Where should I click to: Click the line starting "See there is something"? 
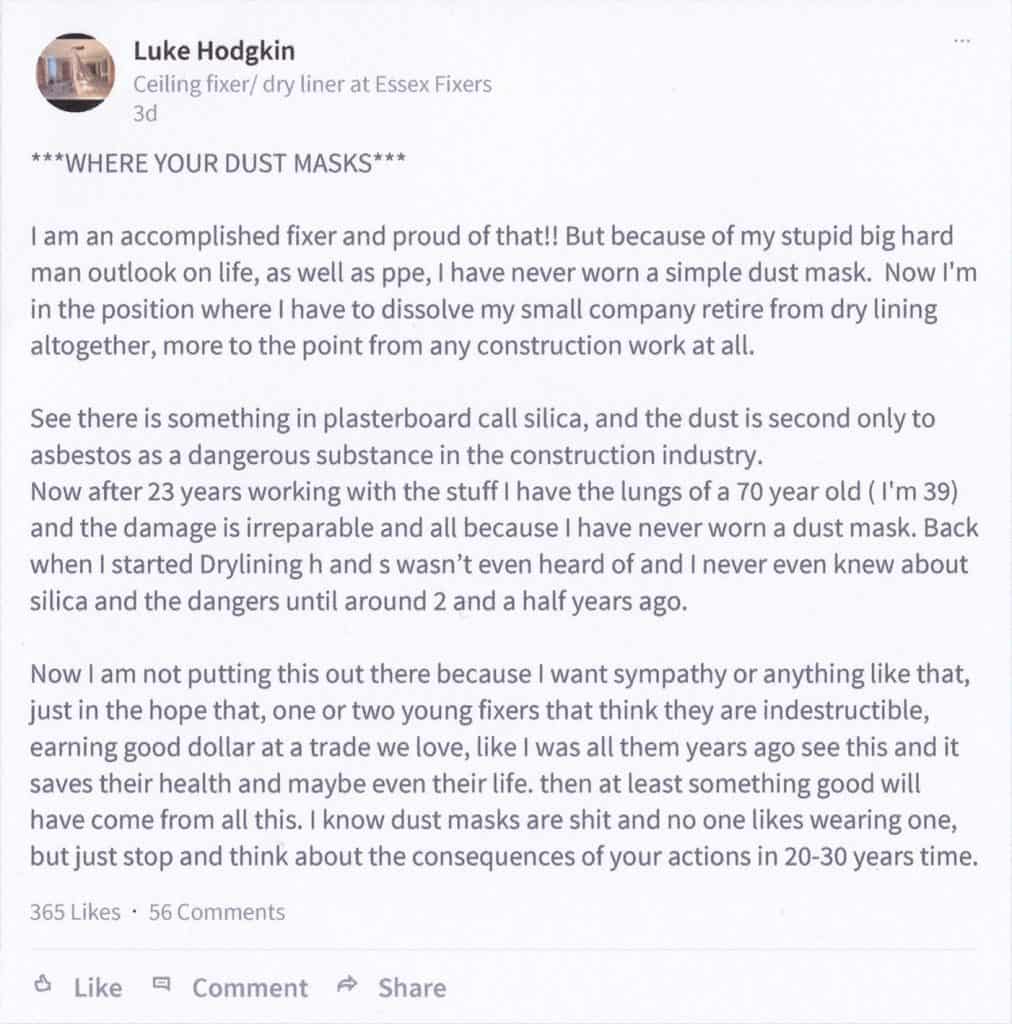click(x=482, y=418)
